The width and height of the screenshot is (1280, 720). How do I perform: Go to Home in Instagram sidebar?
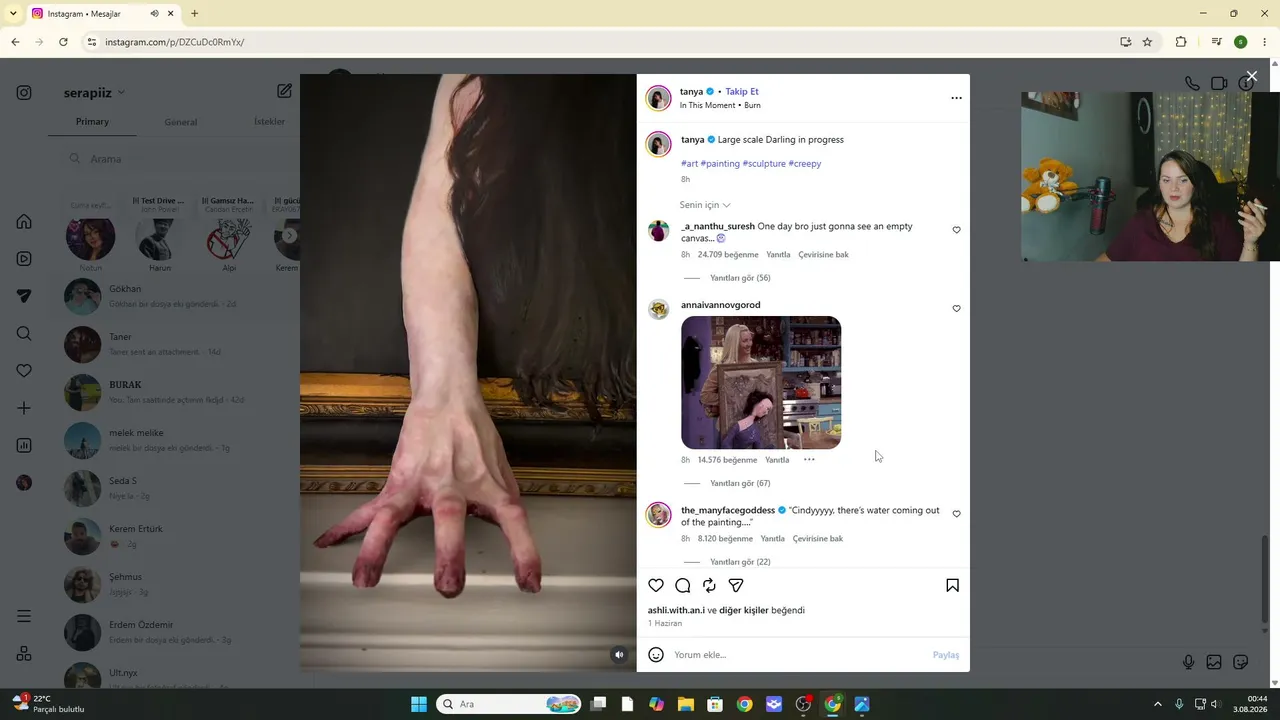(24, 222)
